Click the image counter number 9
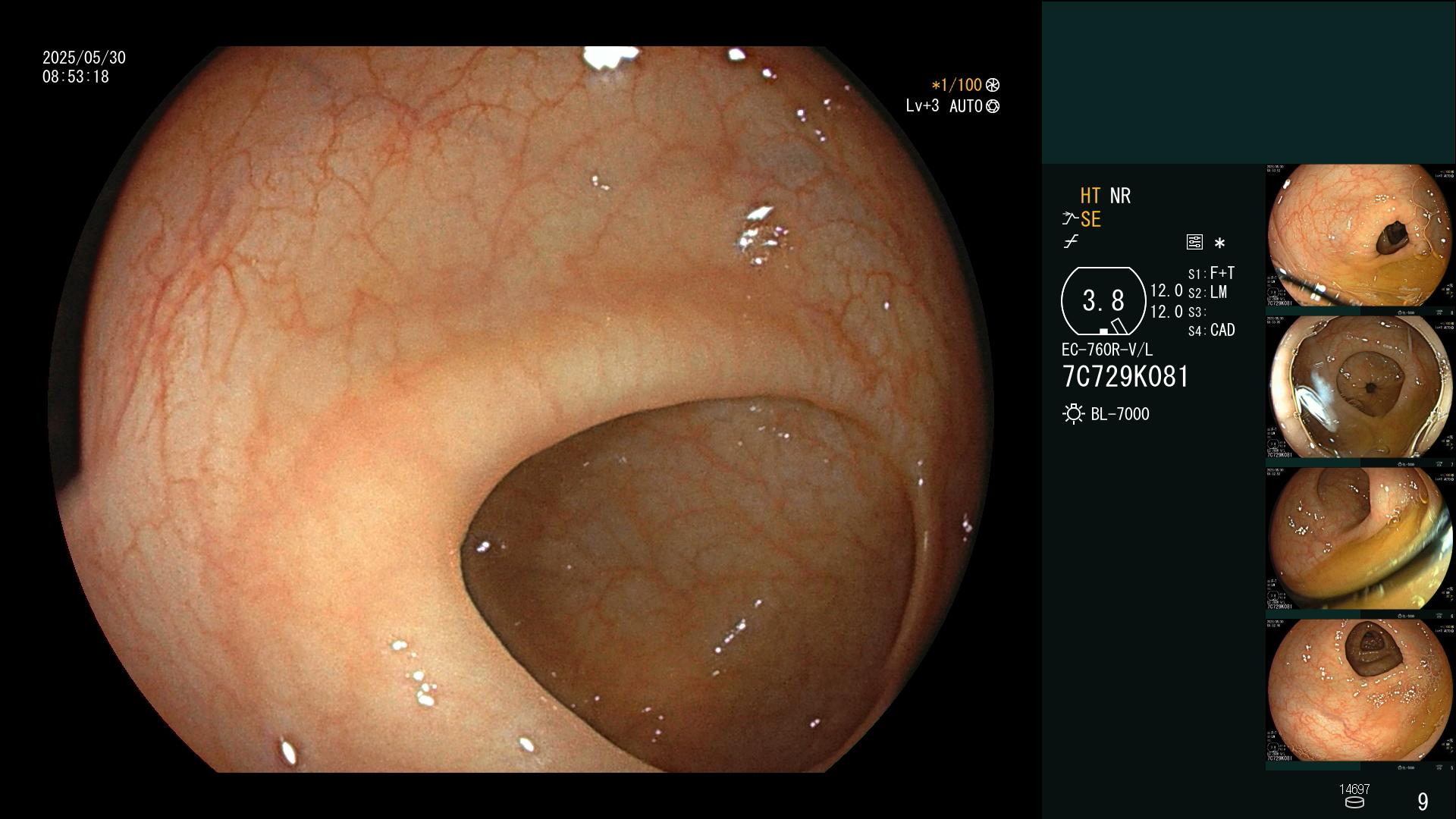Viewport: 1456px width, 819px height. click(1423, 802)
